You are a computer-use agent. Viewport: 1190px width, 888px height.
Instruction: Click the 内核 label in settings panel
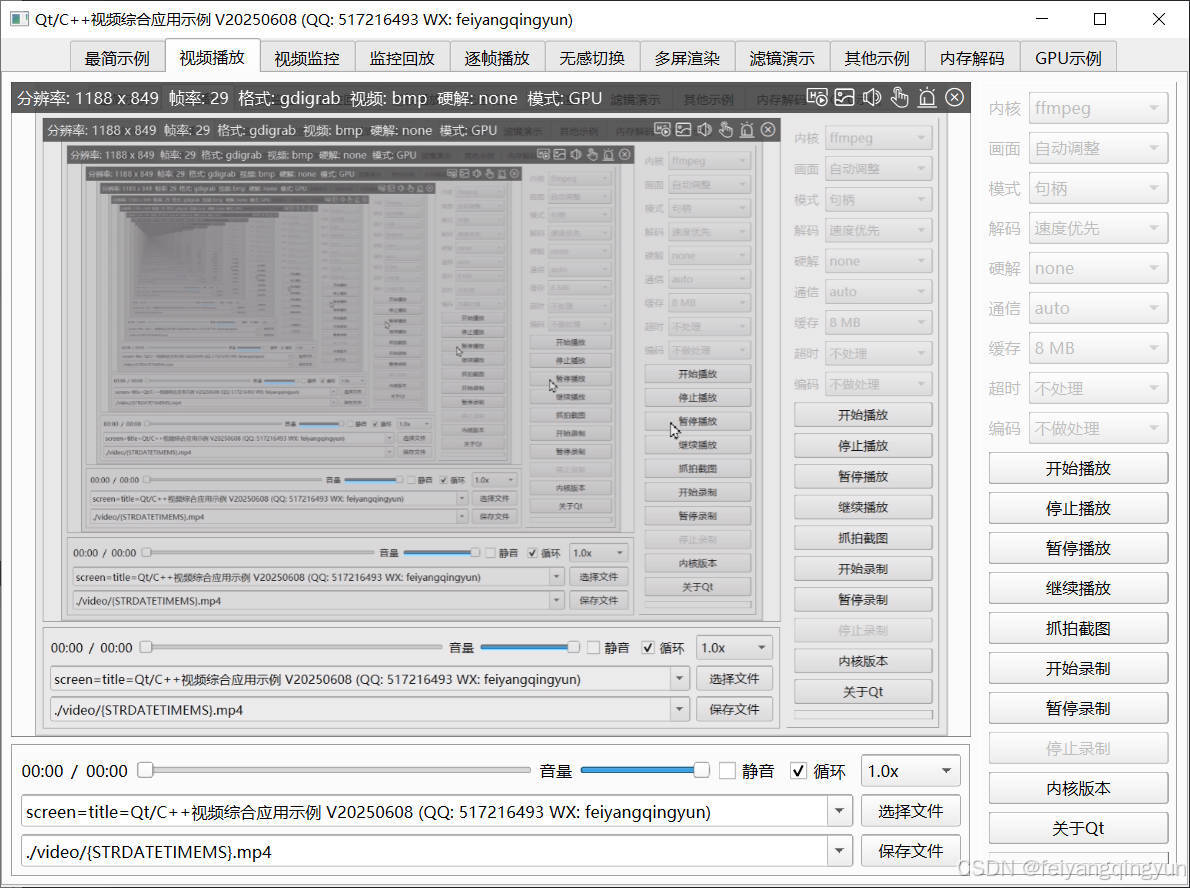click(x=1005, y=109)
